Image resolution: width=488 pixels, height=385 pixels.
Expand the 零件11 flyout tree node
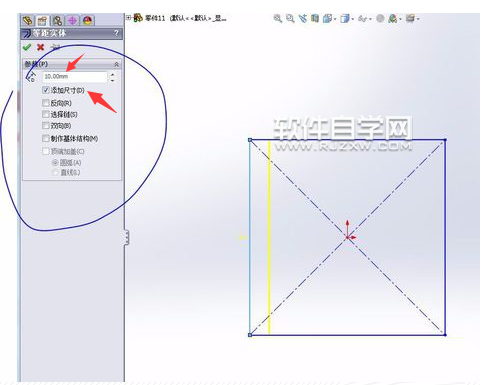pyautogui.click(x=129, y=17)
